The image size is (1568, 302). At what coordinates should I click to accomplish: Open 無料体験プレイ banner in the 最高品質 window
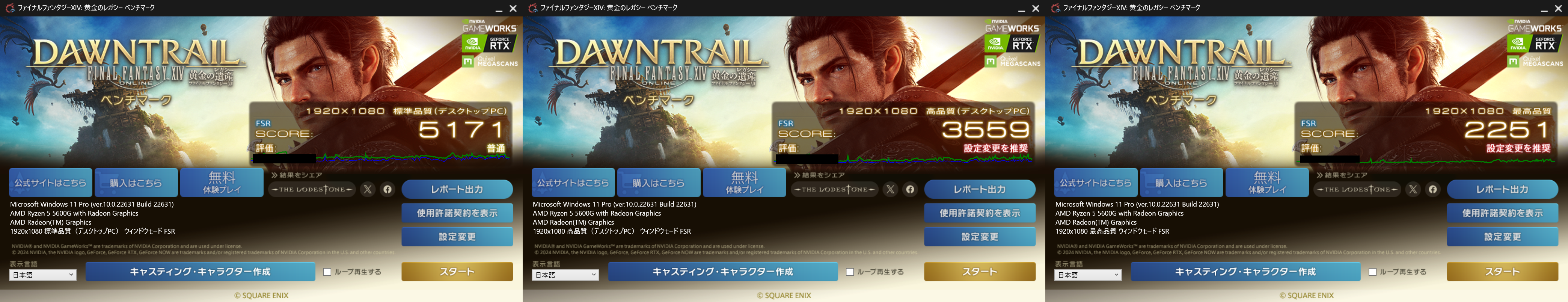1267,183
